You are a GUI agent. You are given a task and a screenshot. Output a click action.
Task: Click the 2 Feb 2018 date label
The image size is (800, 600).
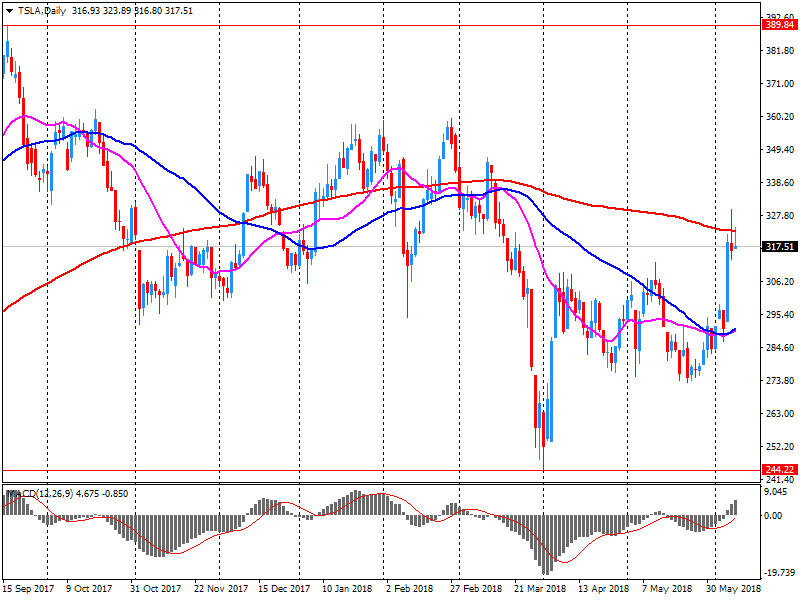(409, 588)
